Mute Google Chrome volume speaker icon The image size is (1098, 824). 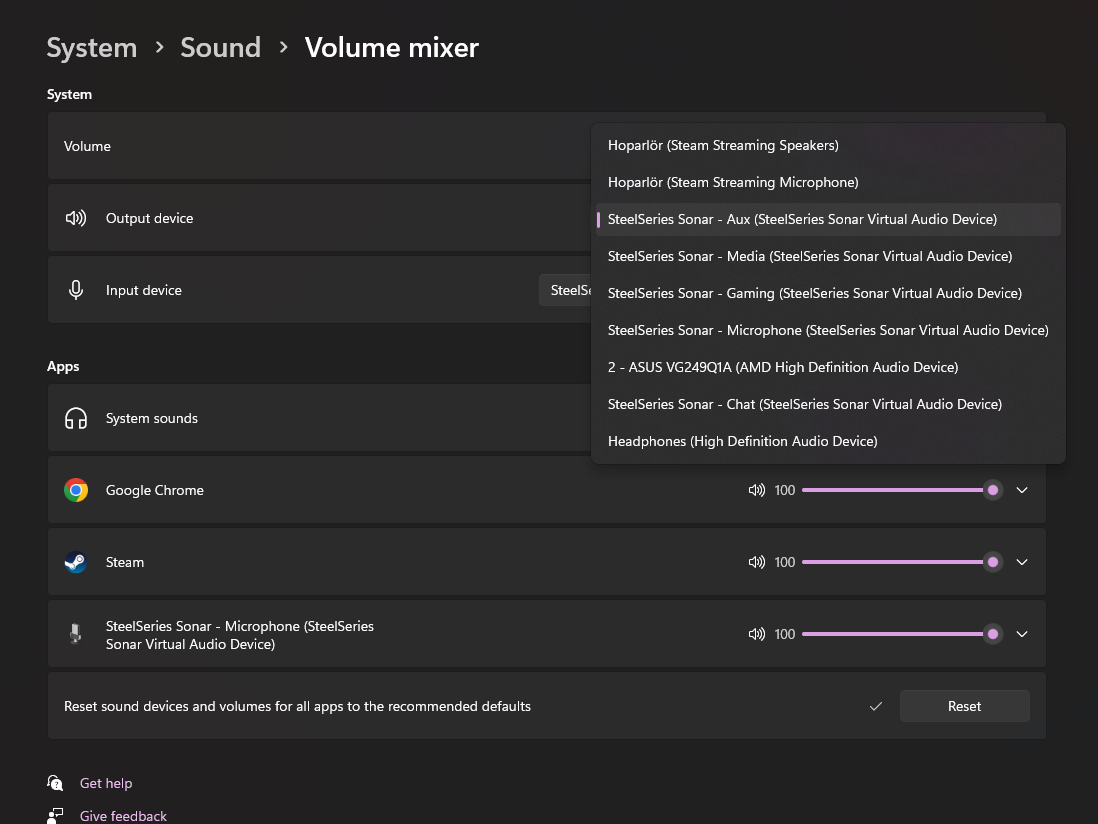[x=756, y=490]
